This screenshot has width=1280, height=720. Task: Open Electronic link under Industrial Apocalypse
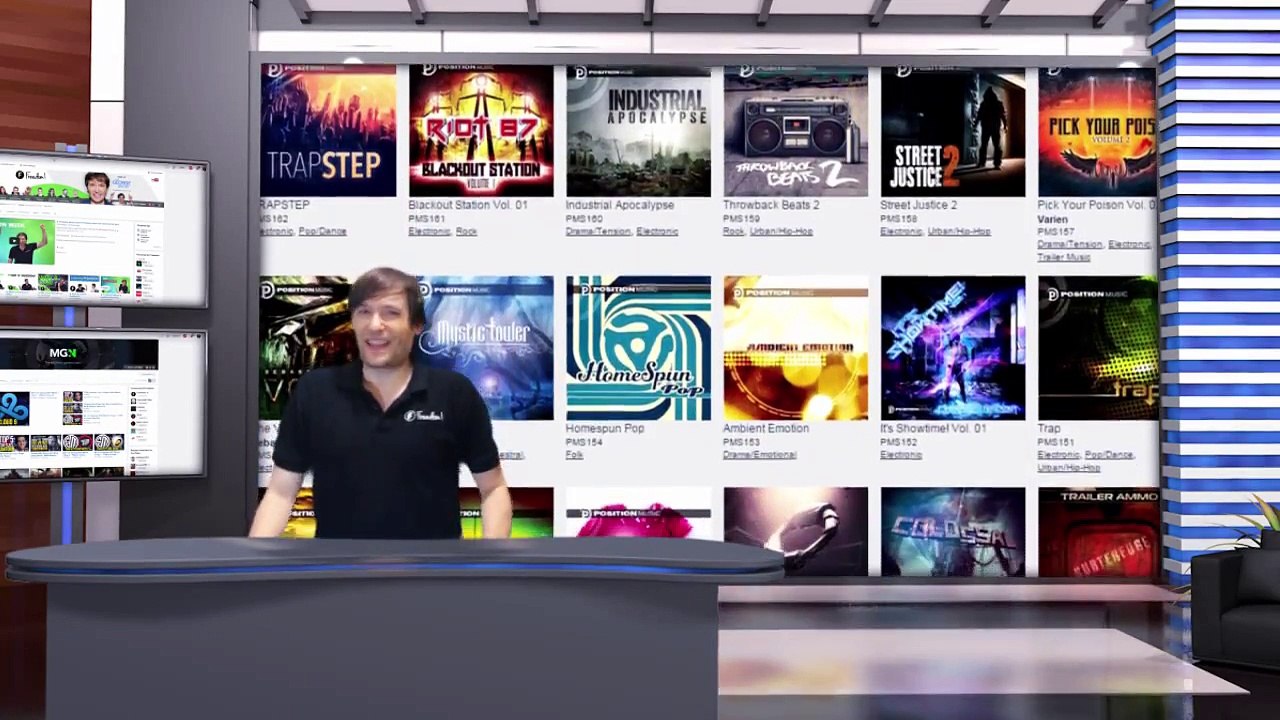point(657,231)
